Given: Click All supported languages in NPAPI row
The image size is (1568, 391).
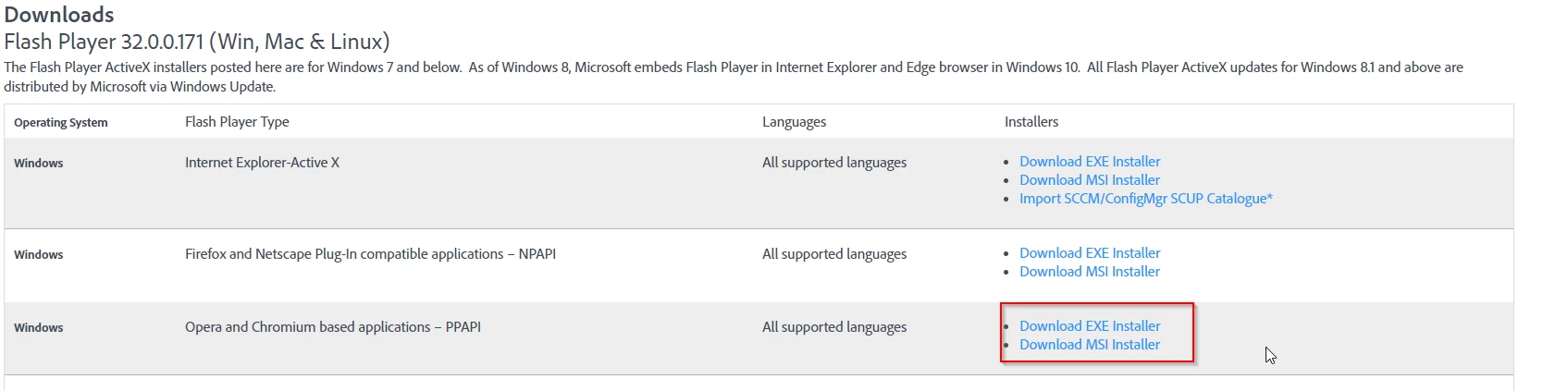Looking at the screenshot, I should click(834, 254).
